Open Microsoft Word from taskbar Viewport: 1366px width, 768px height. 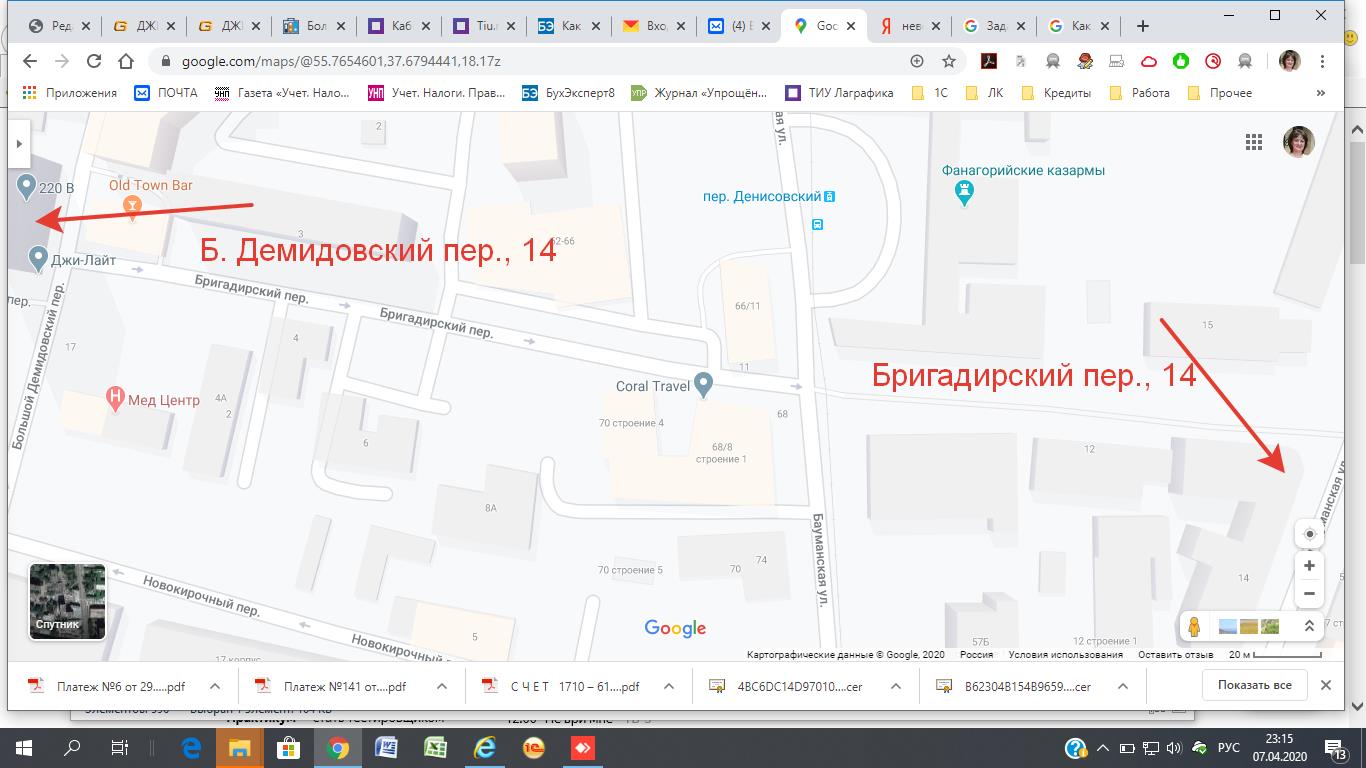[386, 747]
